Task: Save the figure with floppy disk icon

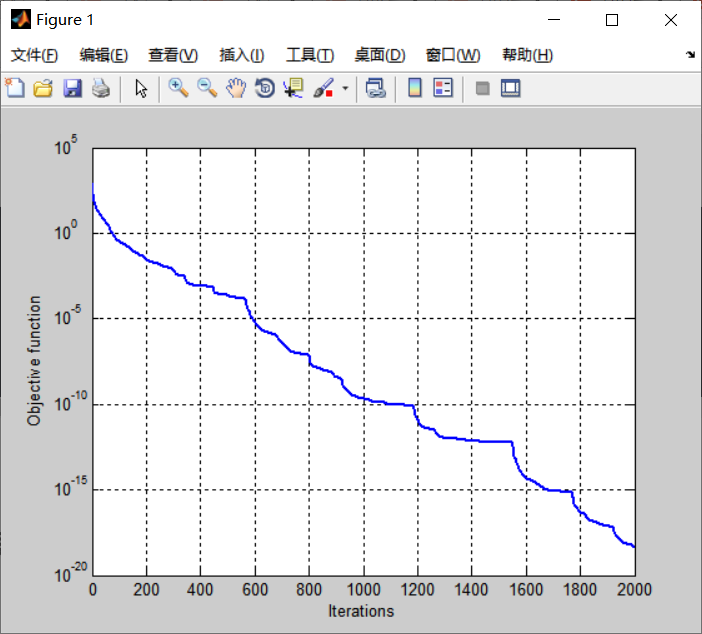Action: coord(73,88)
